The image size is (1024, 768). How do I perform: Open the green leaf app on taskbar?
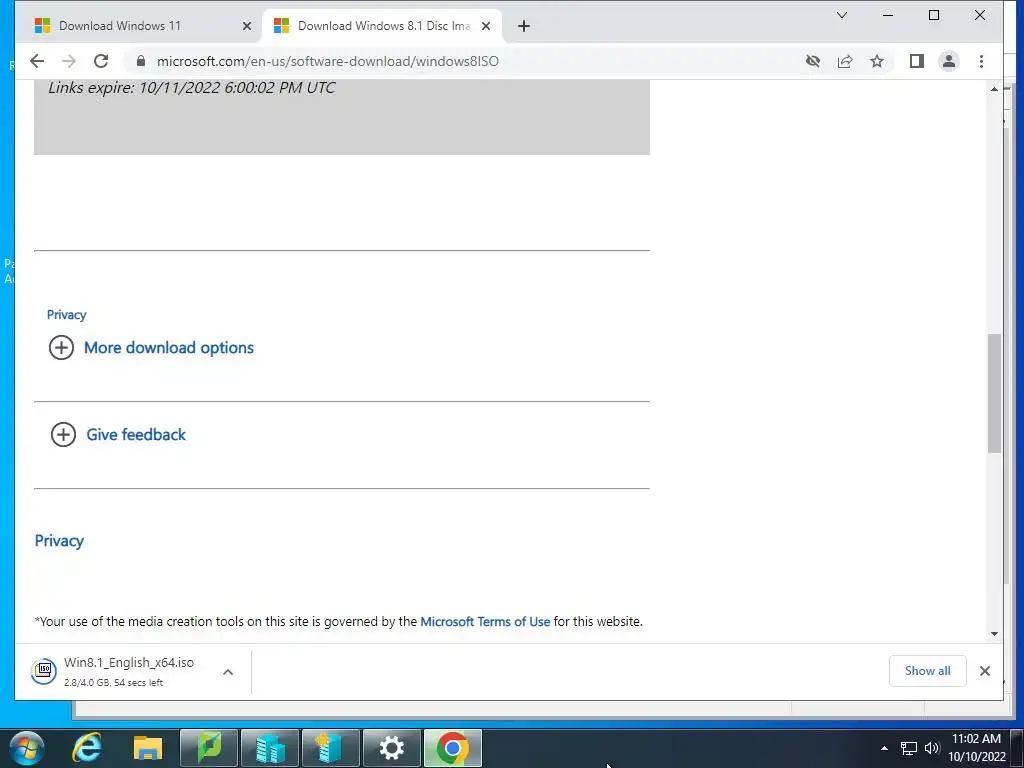click(x=209, y=748)
